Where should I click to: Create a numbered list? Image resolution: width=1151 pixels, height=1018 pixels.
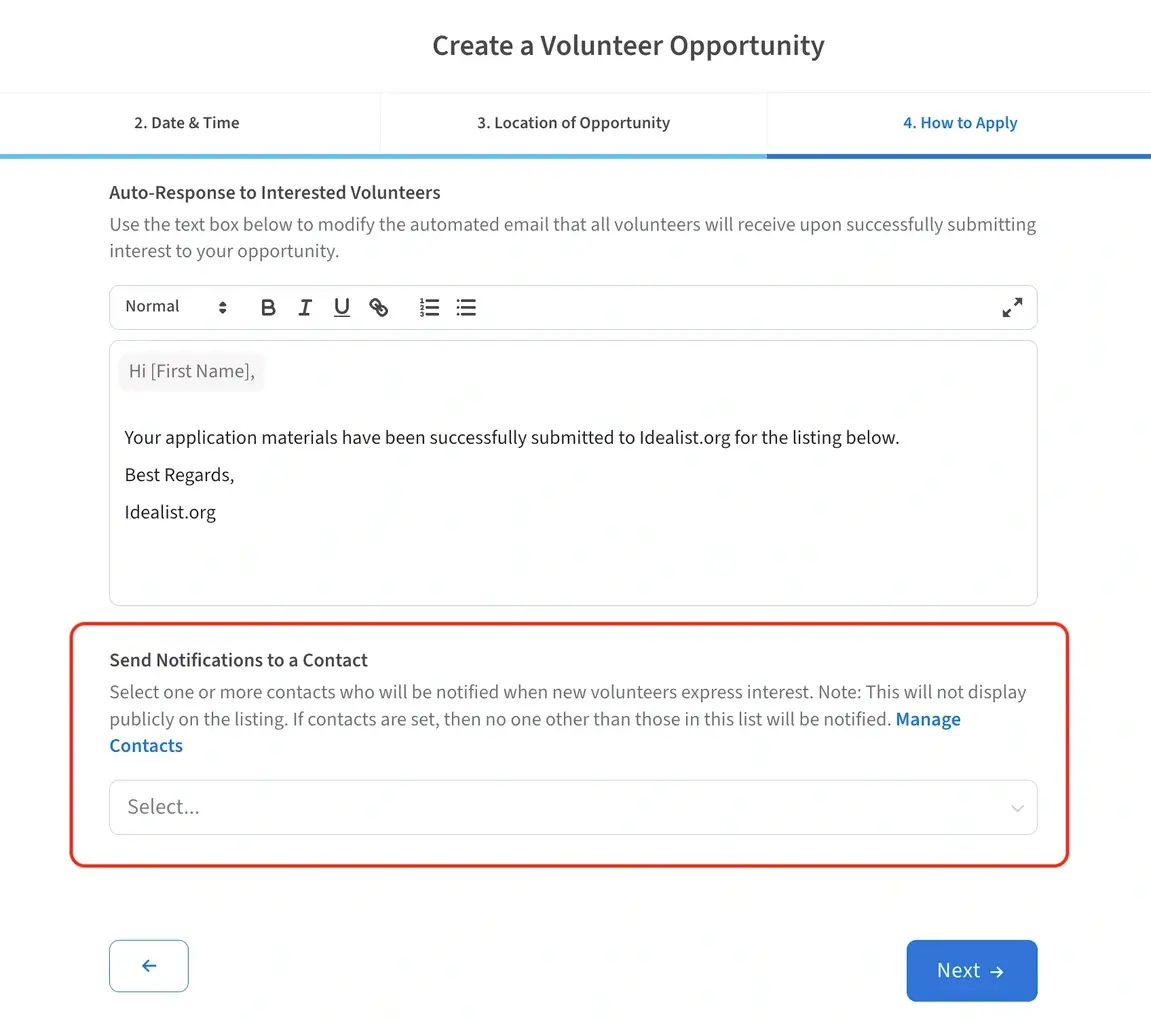[x=429, y=307]
